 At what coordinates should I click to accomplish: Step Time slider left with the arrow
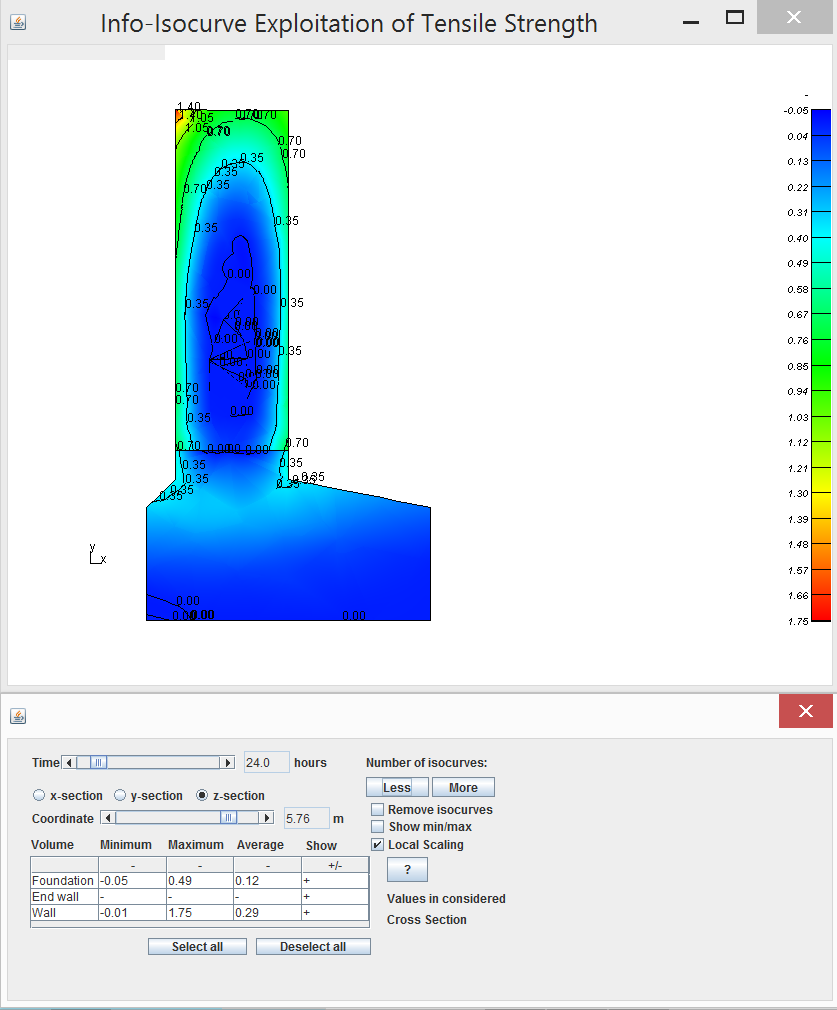(x=69, y=763)
